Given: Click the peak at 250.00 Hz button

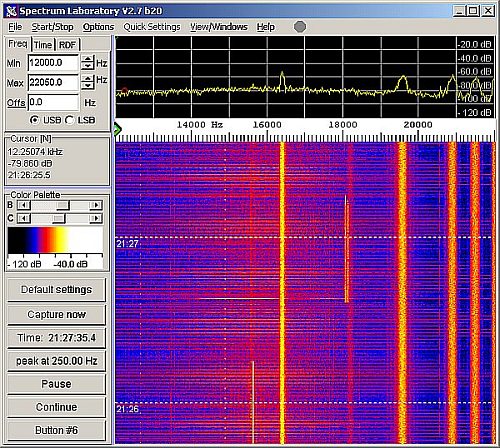Looking at the screenshot, I should pos(56,361).
